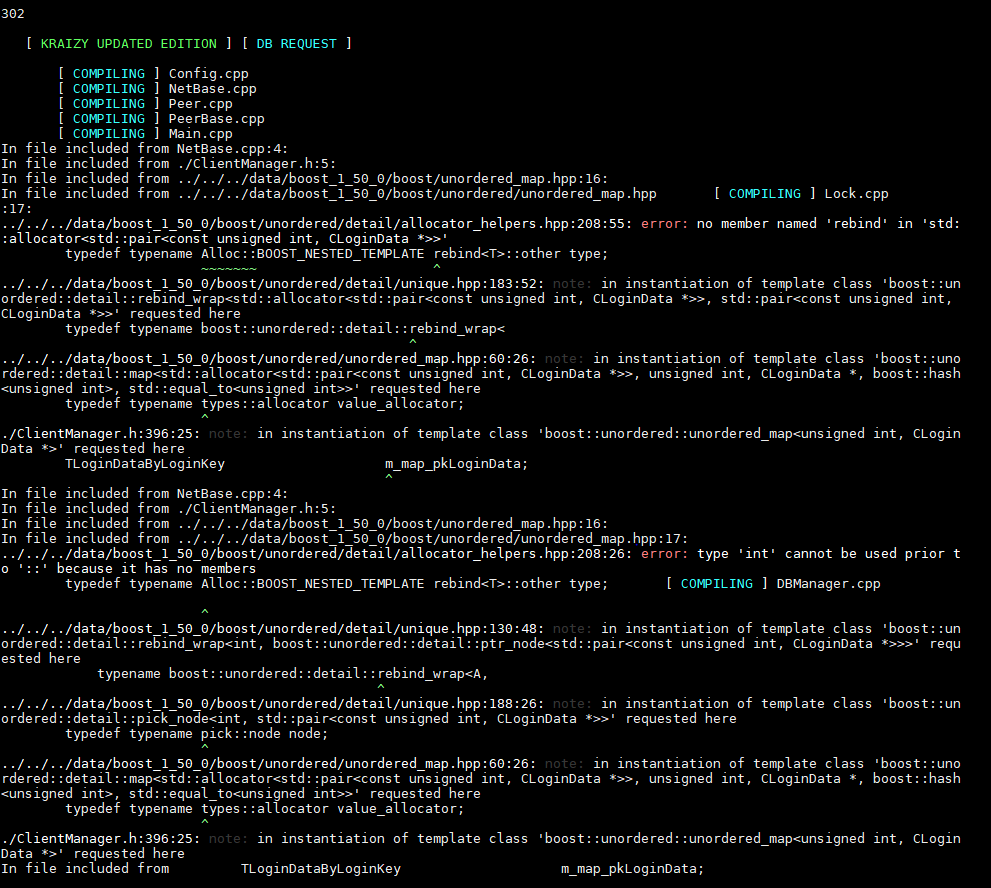Click the Peer.cpp file name
Image resolution: width=991 pixels, height=888 pixels.
pyautogui.click(x=195, y=103)
